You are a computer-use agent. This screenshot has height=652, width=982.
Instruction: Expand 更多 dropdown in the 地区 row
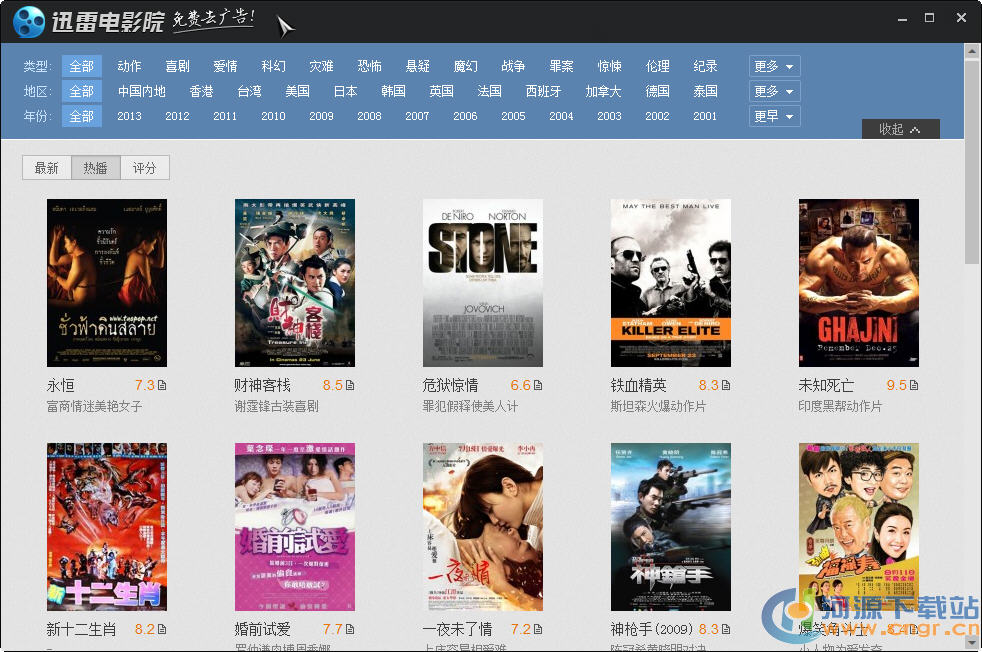point(774,91)
